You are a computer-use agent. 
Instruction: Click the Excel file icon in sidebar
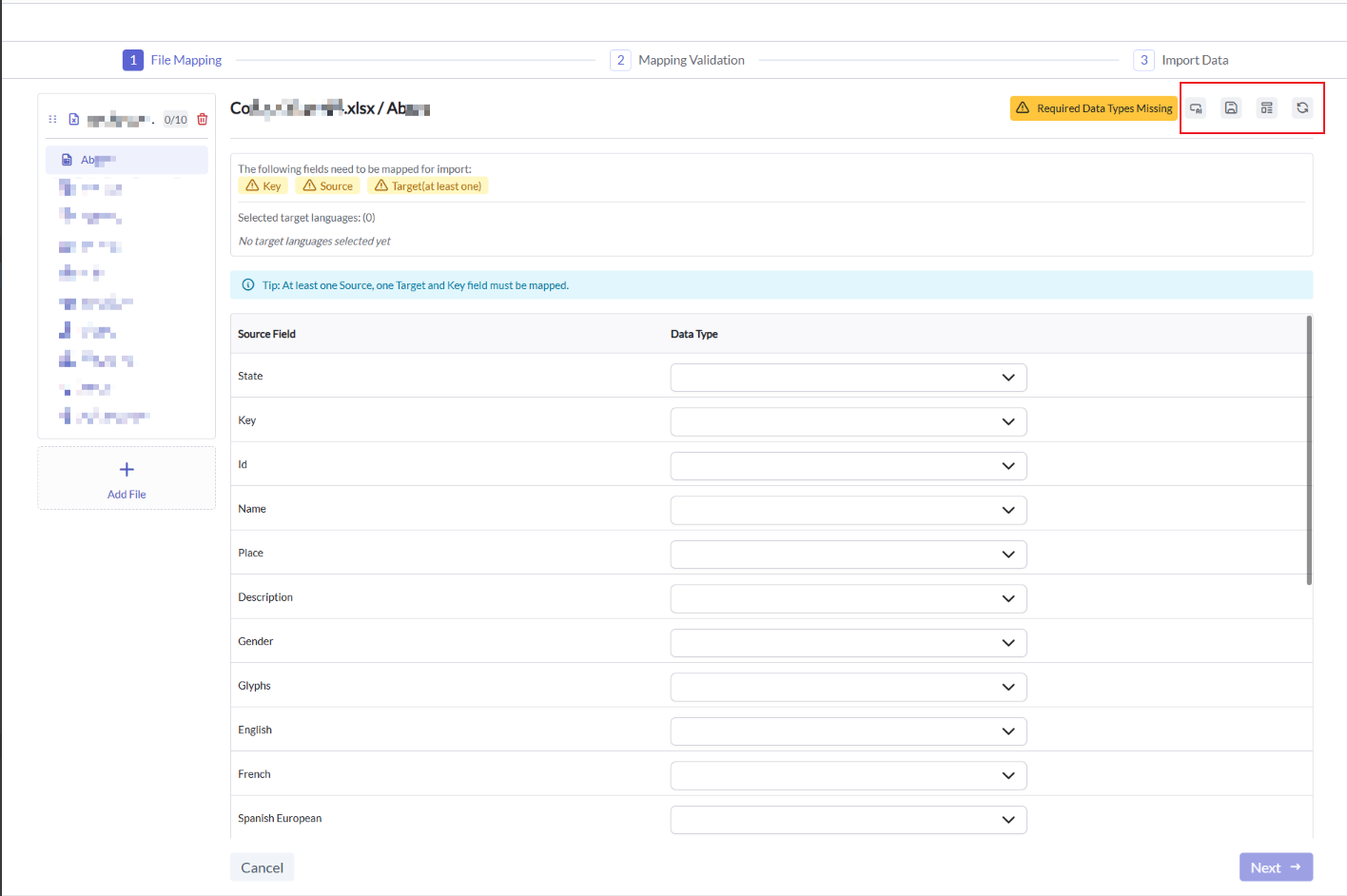(74, 120)
